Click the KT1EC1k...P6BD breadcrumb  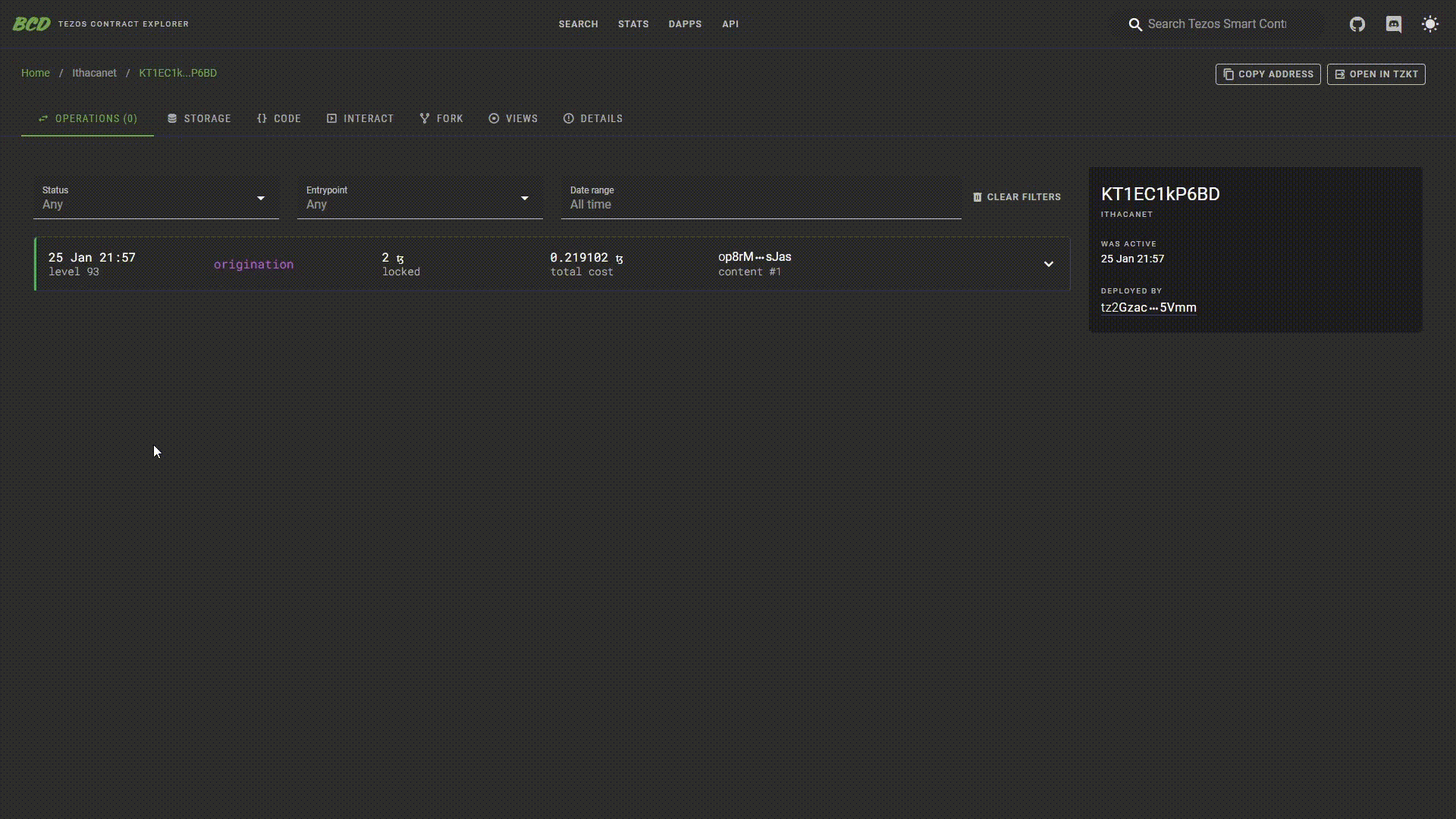click(177, 73)
